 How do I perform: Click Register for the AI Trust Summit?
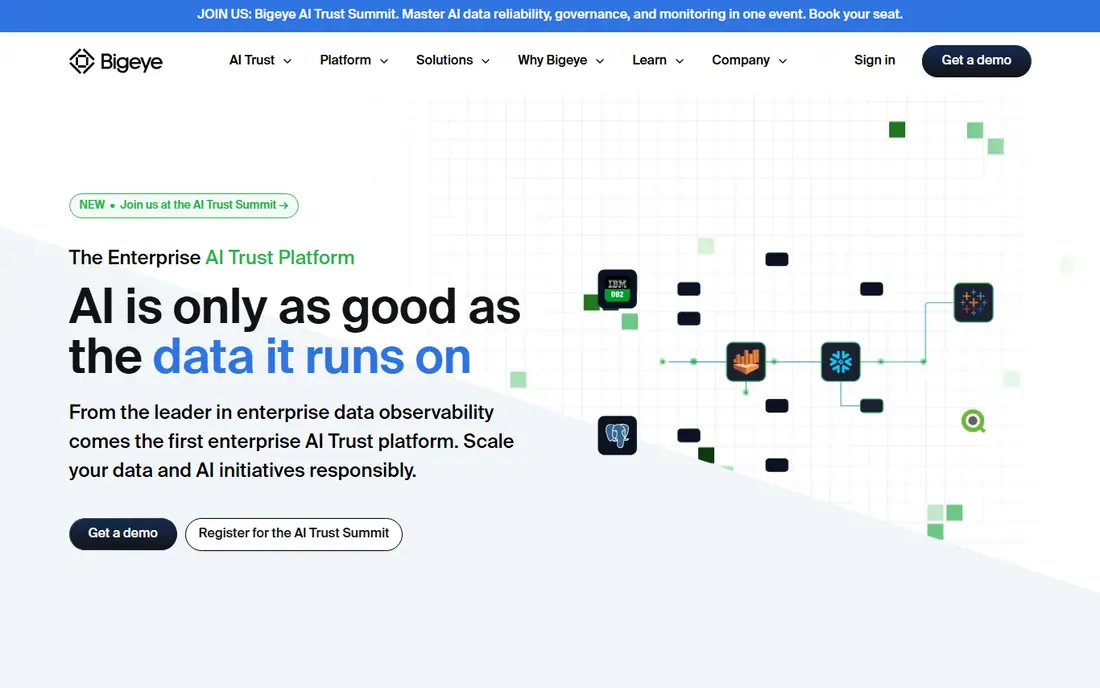point(293,534)
